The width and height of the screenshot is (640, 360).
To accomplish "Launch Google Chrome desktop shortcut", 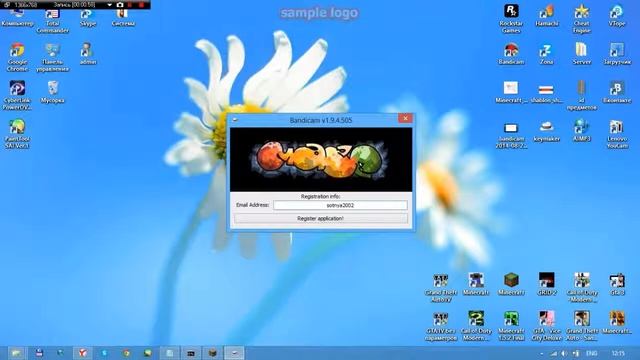I will 17,57.
